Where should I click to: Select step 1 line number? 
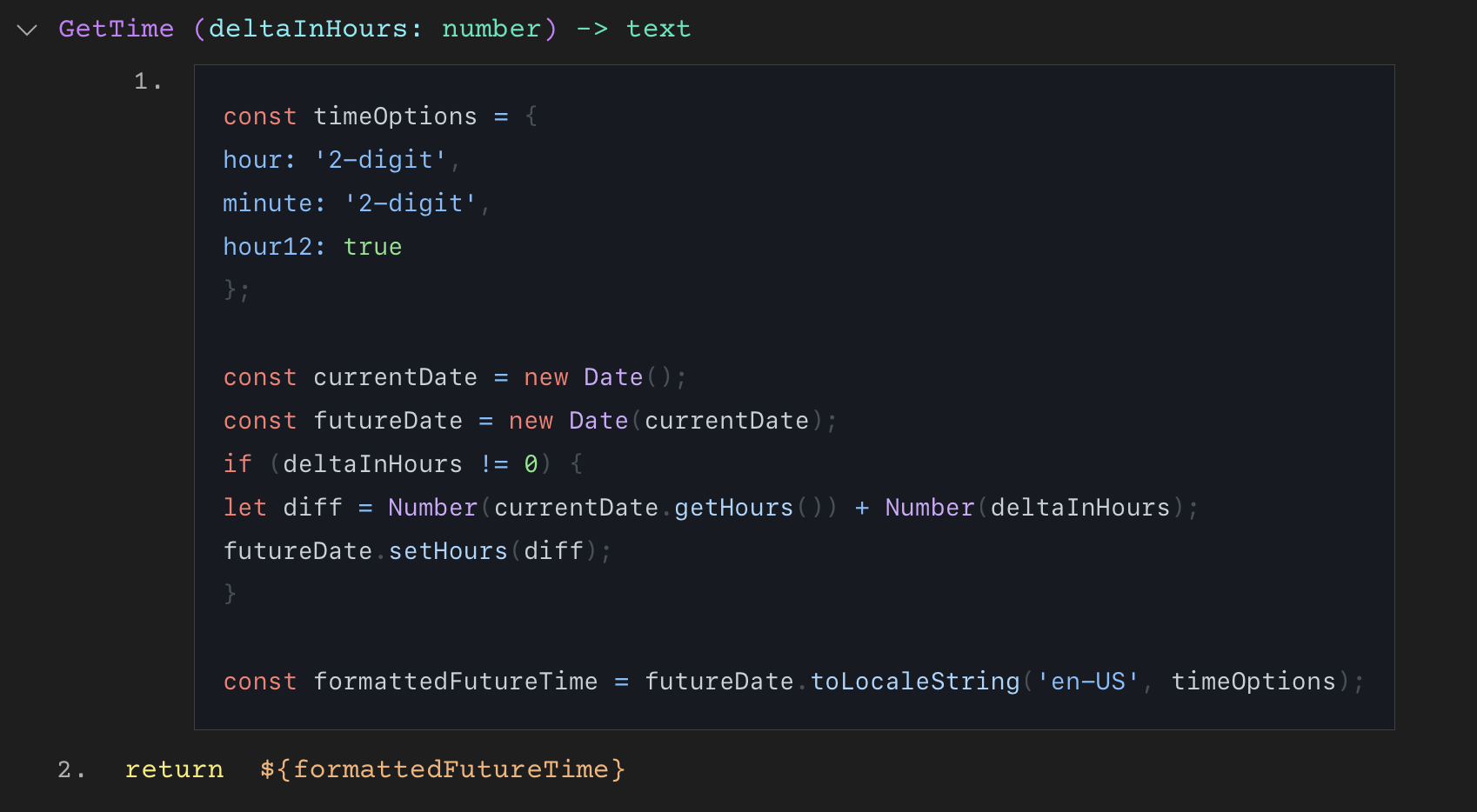coord(146,81)
